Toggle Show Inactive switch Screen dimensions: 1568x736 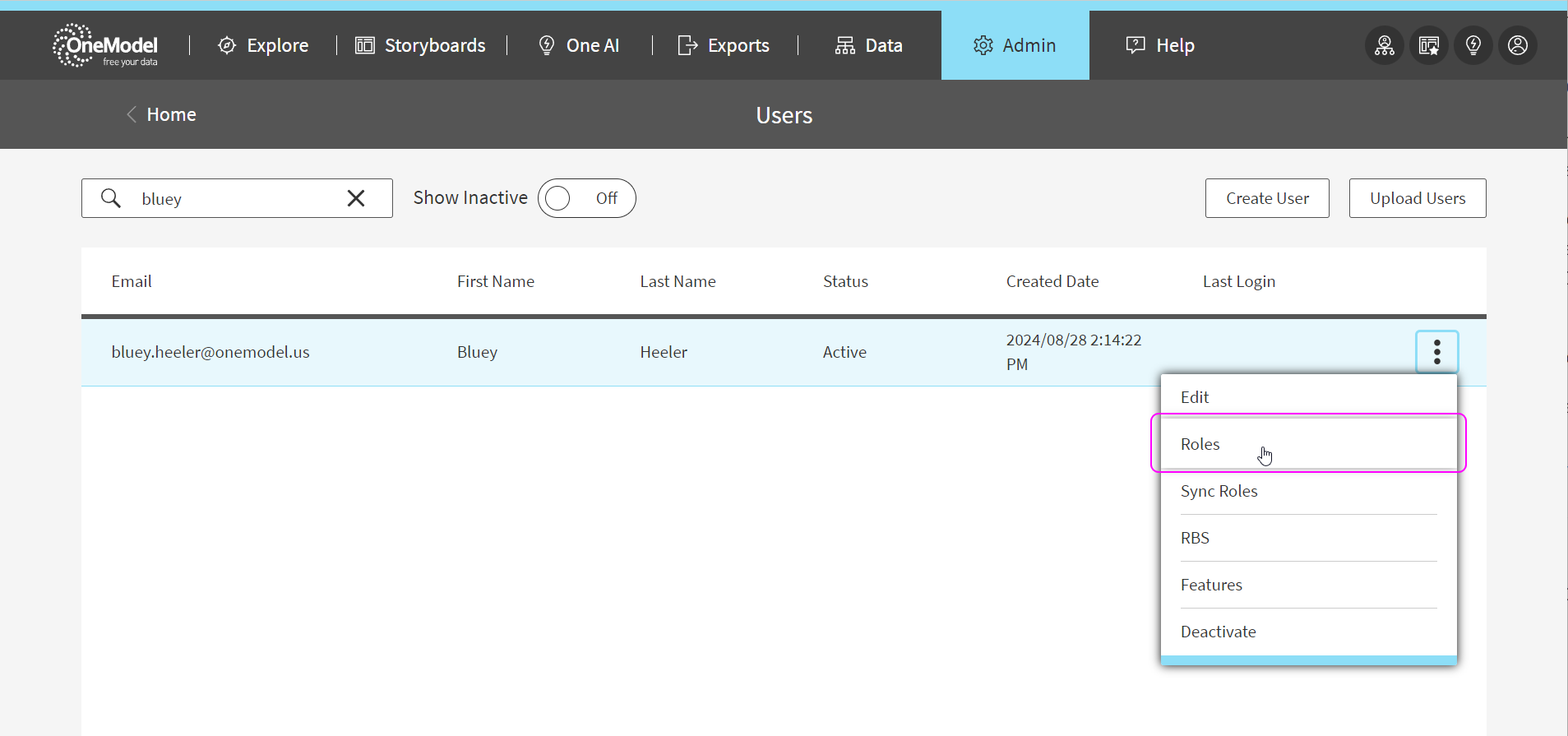coord(587,198)
